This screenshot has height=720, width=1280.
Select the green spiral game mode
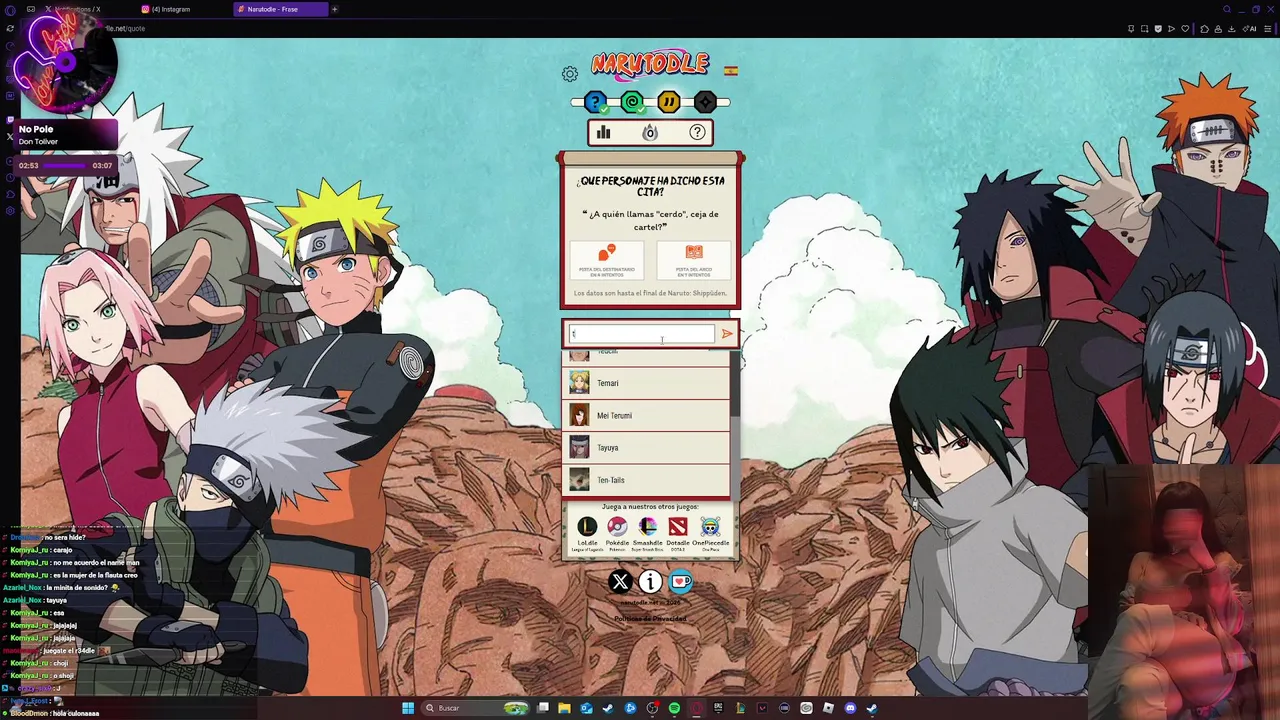tap(632, 102)
